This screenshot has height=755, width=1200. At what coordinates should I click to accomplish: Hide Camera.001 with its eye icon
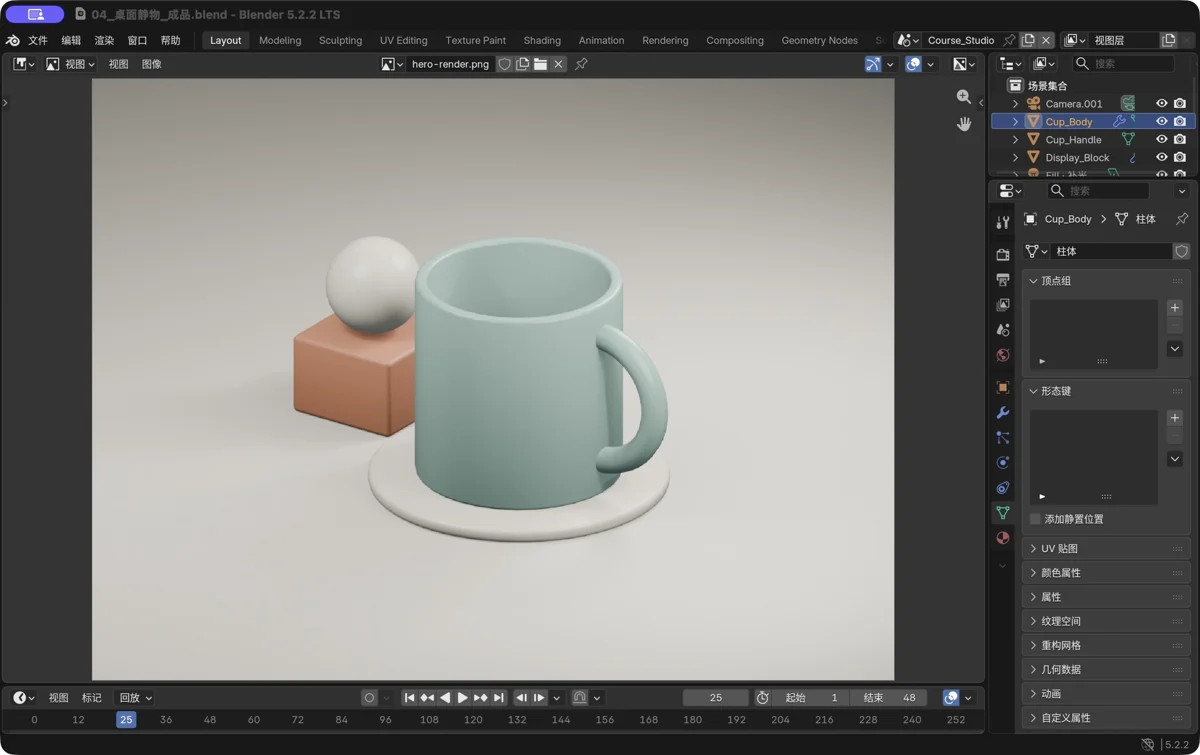(x=1161, y=104)
